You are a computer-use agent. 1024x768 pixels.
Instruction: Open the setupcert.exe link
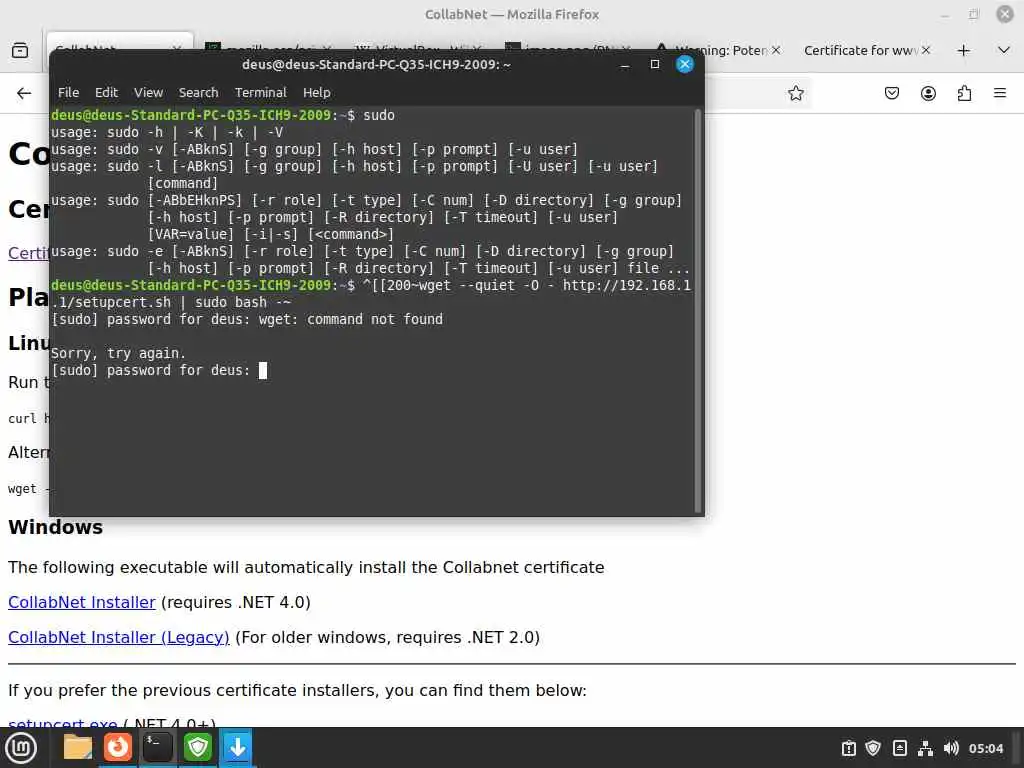click(x=63, y=722)
